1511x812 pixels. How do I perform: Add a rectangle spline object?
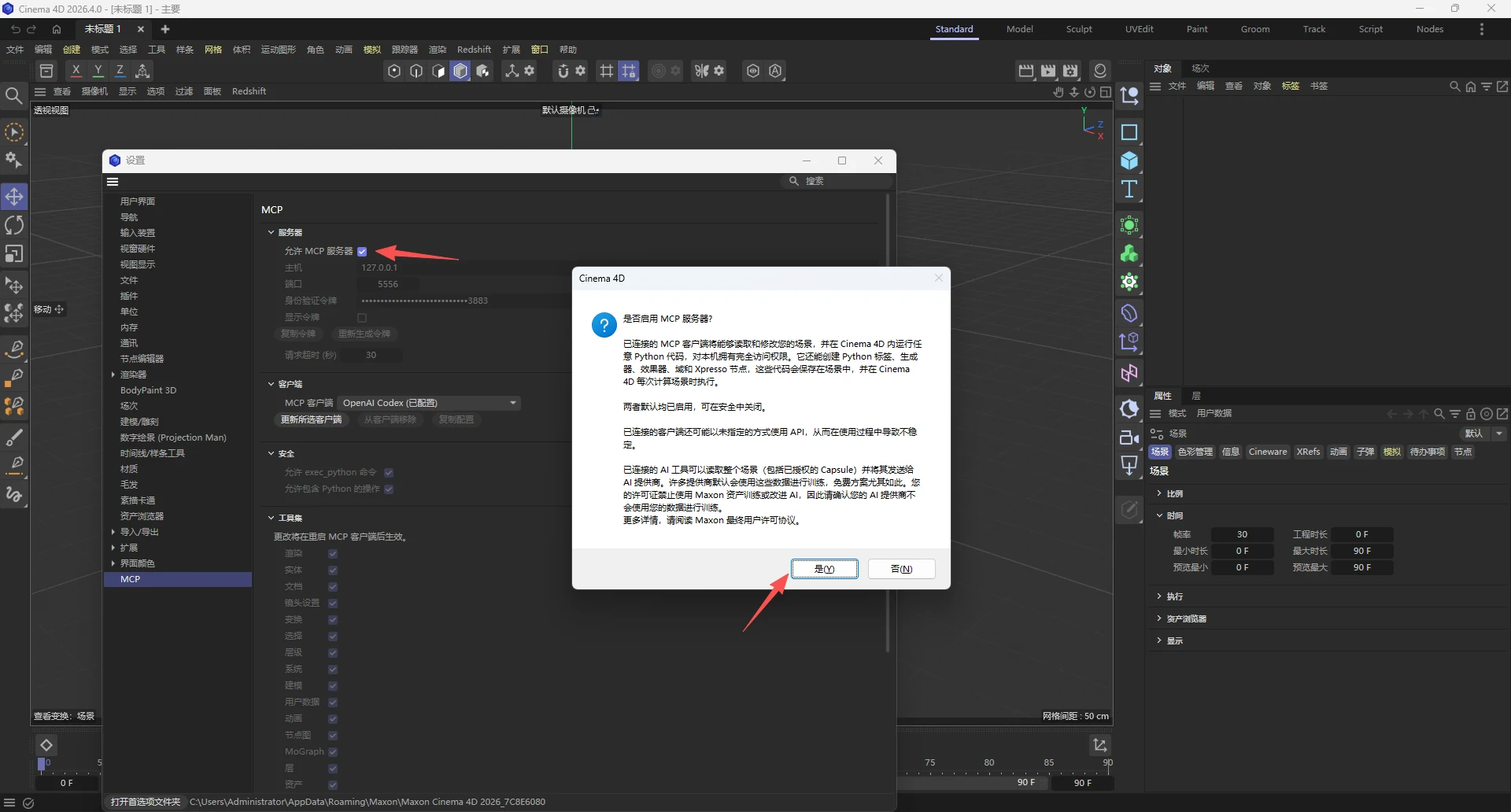[1129, 132]
